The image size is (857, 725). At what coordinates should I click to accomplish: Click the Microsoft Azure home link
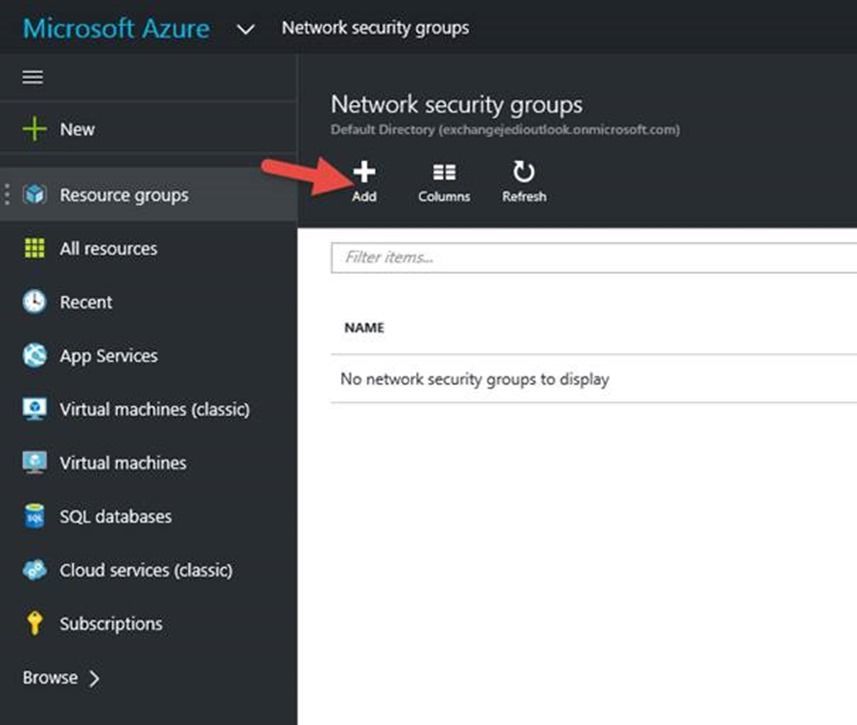click(116, 28)
